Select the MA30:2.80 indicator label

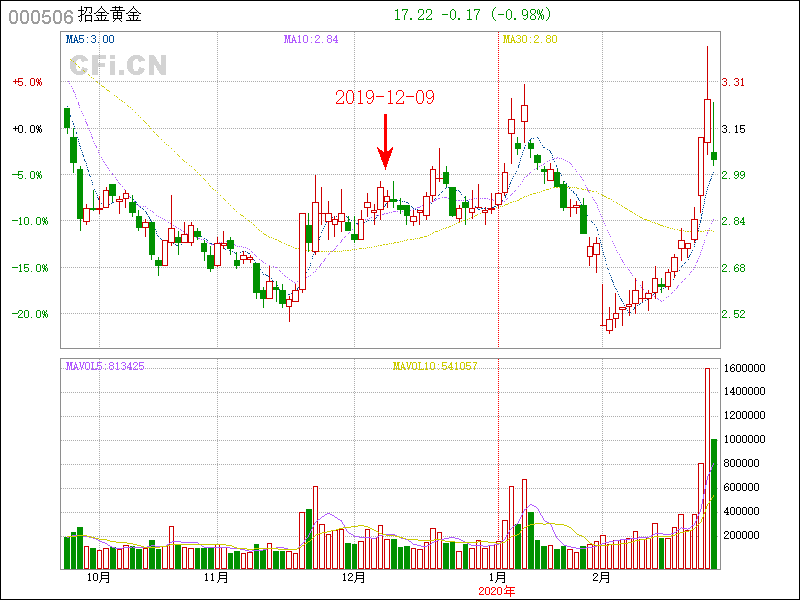pyautogui.click(x=529, y=40)
